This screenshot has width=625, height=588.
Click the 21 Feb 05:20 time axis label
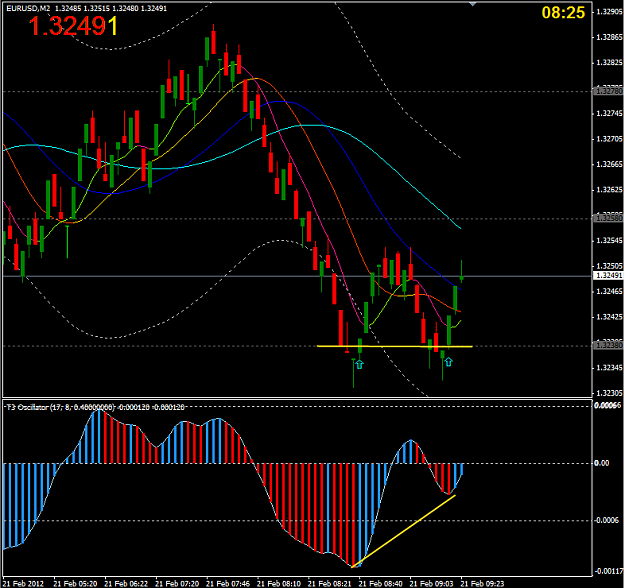tap(75, 584)
